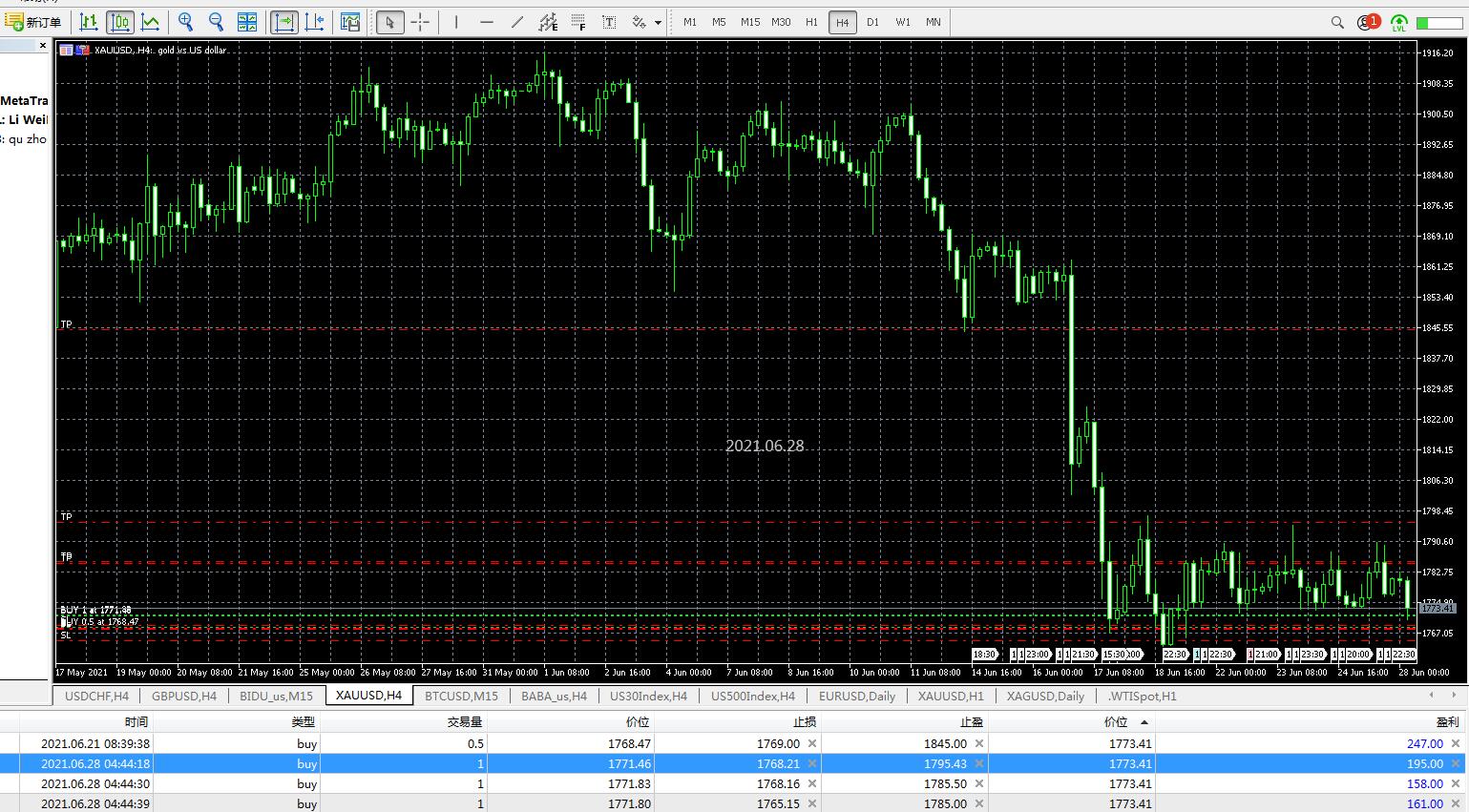Open the search magnifier icon

tap(1337, 22)
